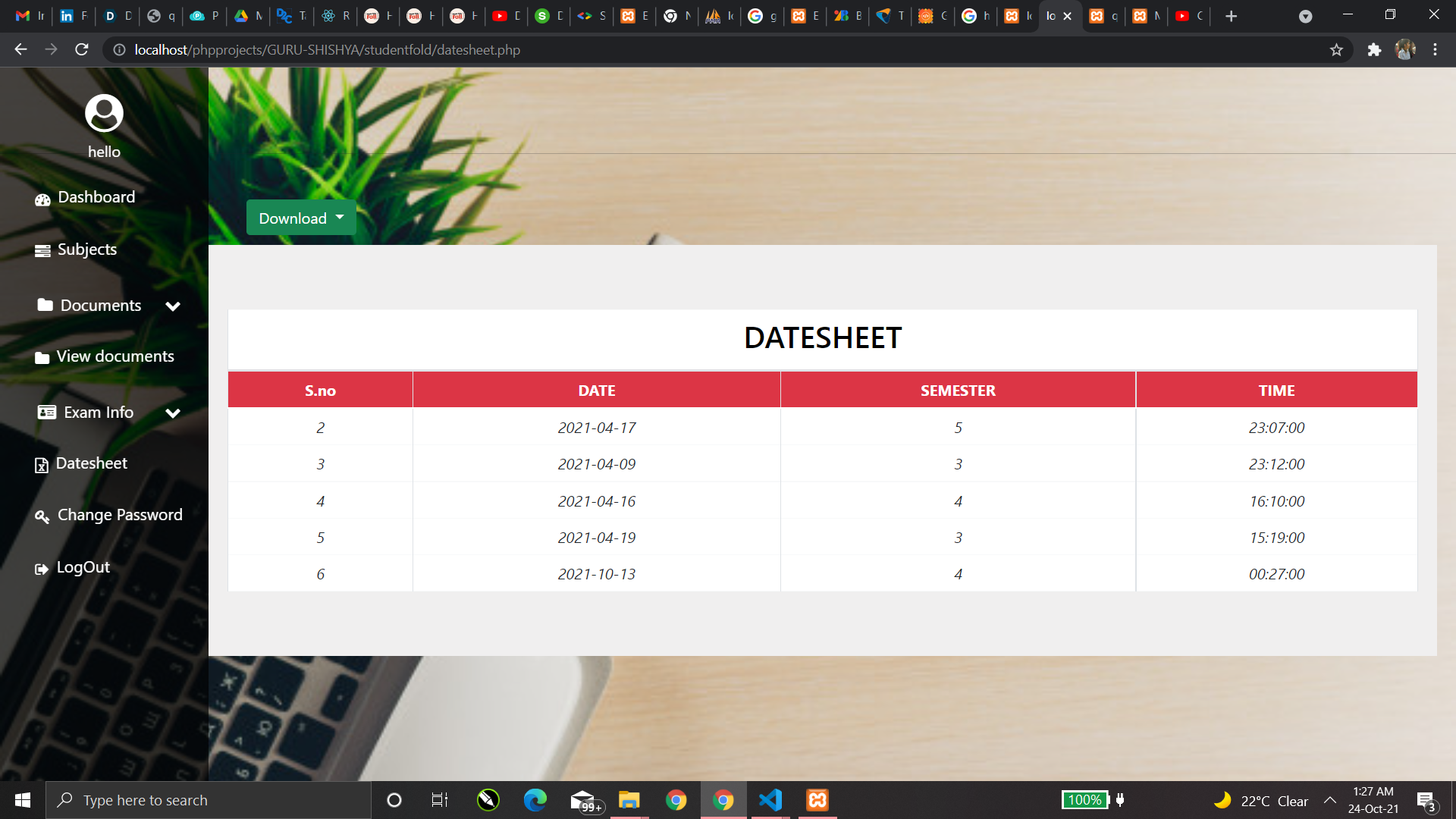Click the Subjects list icon
The height and width of the screenshot is (819, 1456).
point(42,251)
